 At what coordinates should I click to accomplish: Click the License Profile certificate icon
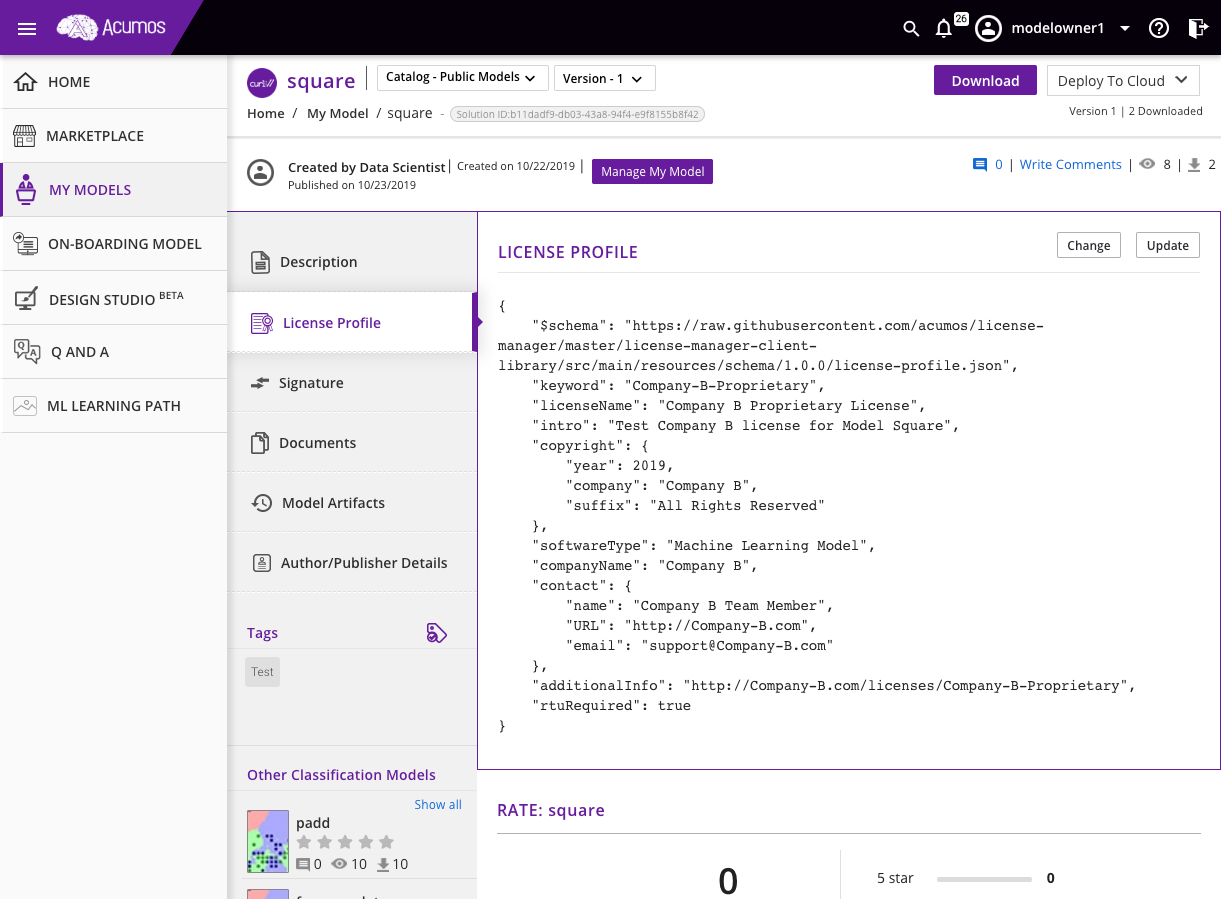(262, 323)
